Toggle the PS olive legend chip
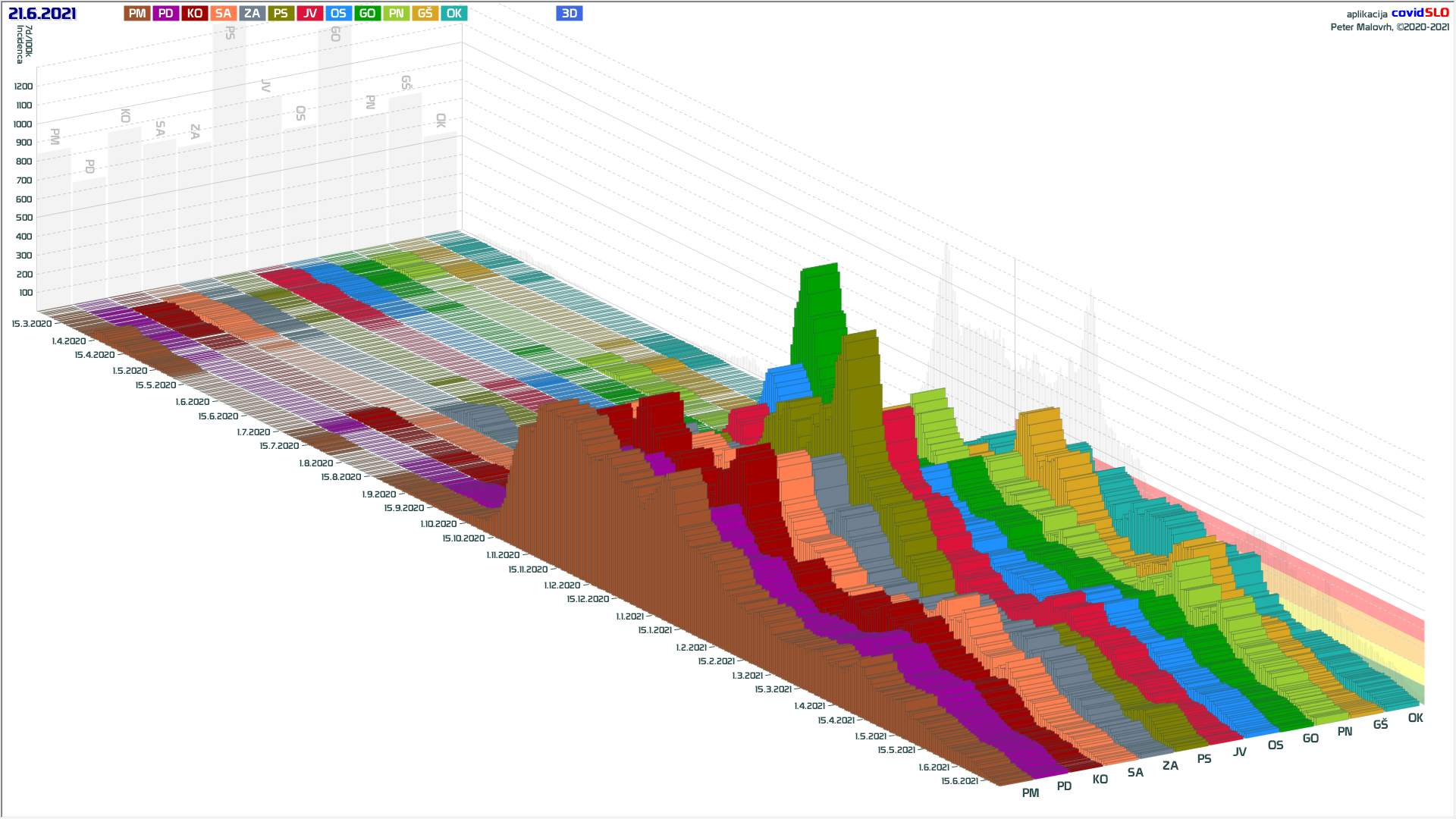 click(x=281, y=14)
